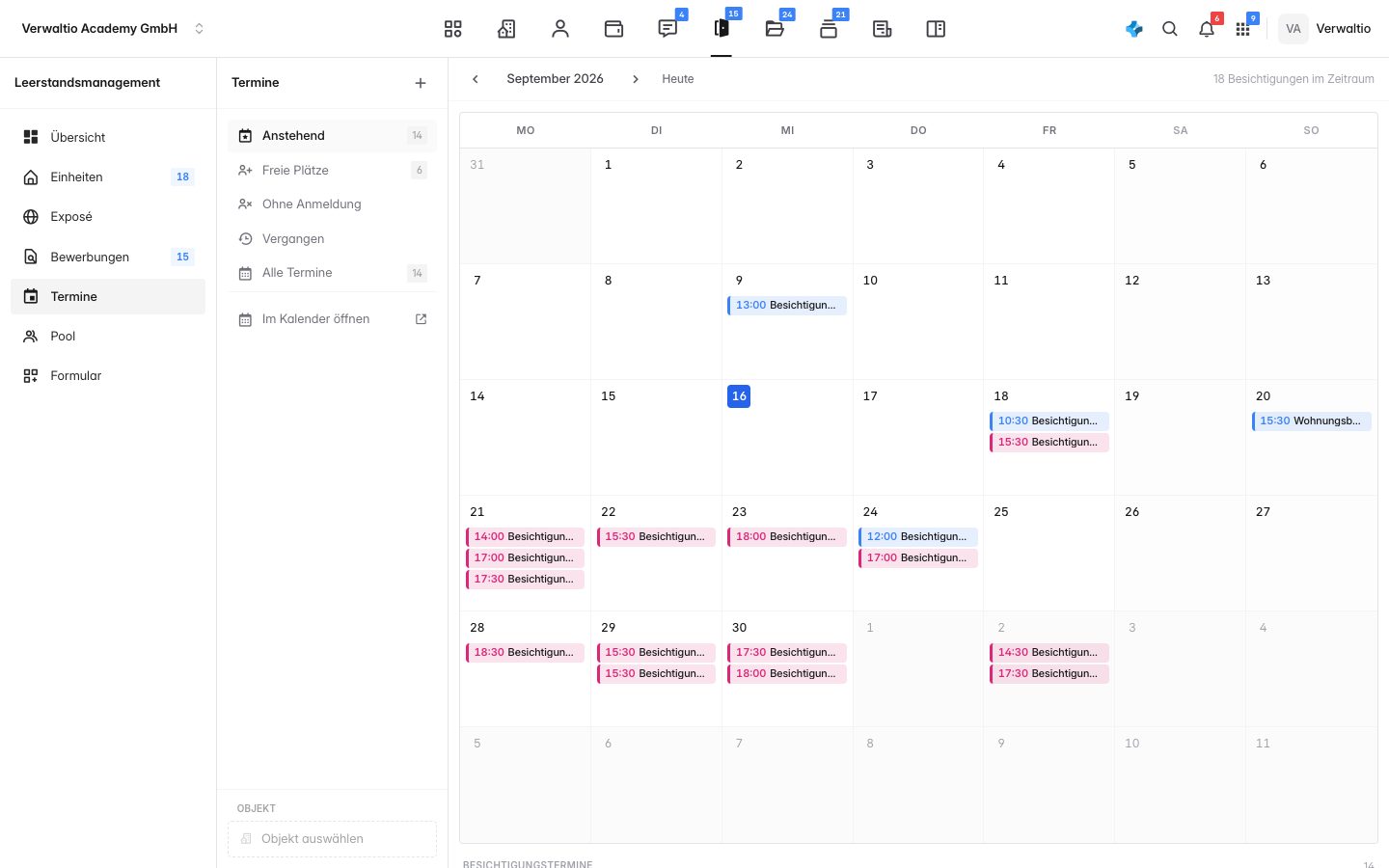1389x868 pixels.
Task: Open the stack icon with badge 21
Action: [829, 29]
